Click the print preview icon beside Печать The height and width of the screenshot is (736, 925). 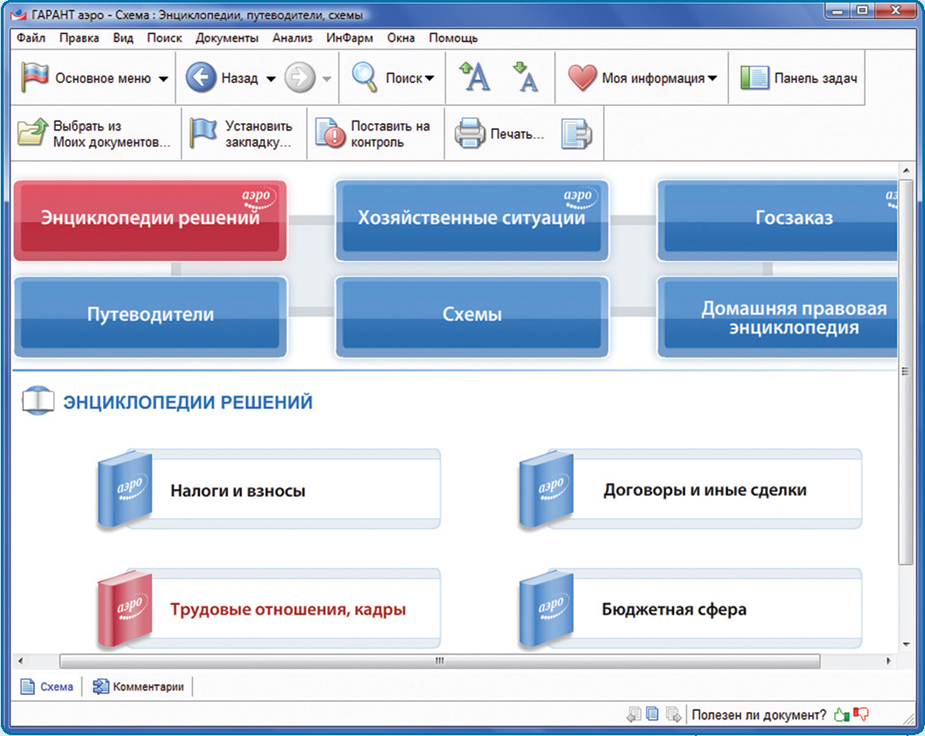[x=576, y=134]
